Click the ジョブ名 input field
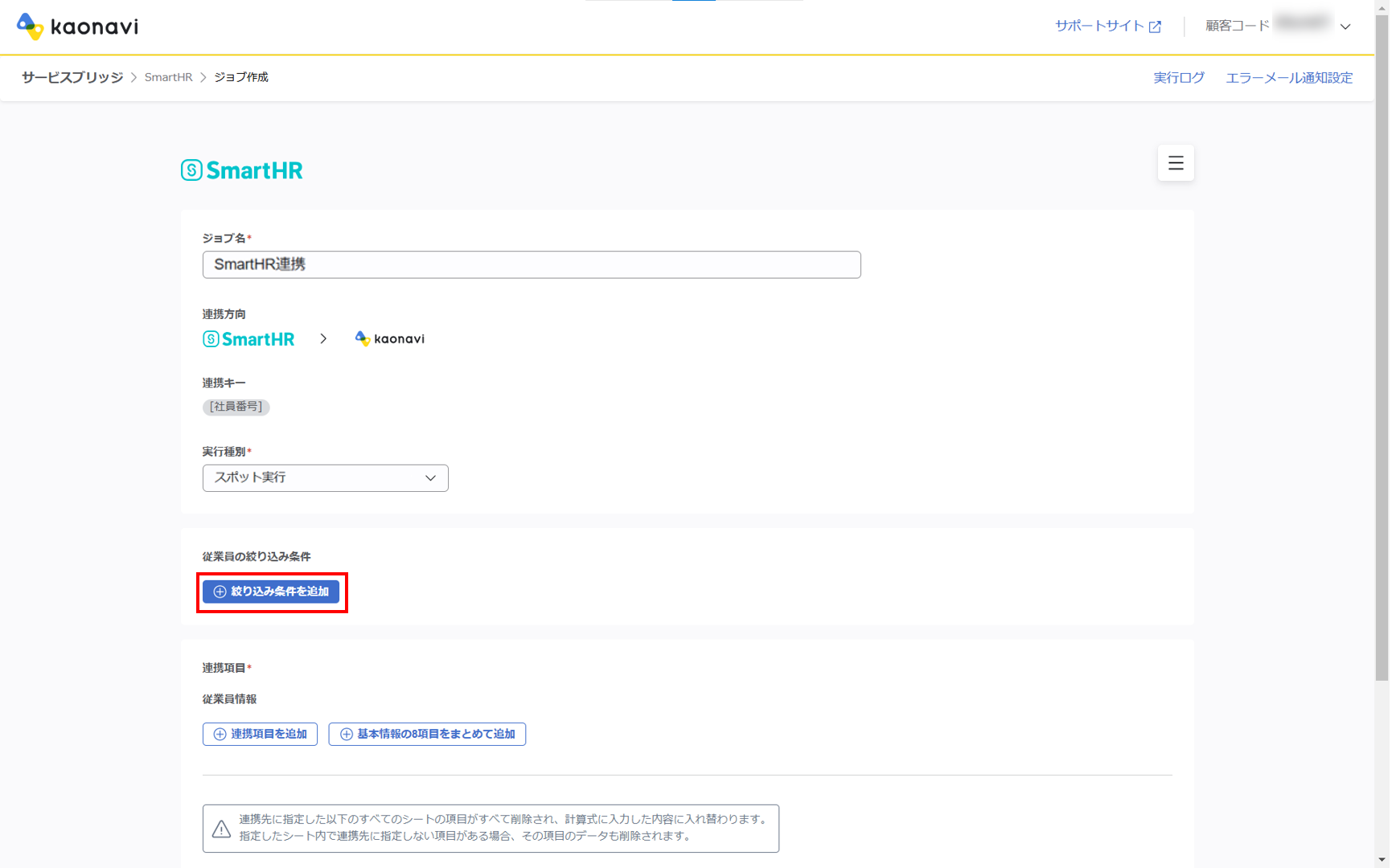Viewport: 1392px width, 868px height. 532,264
